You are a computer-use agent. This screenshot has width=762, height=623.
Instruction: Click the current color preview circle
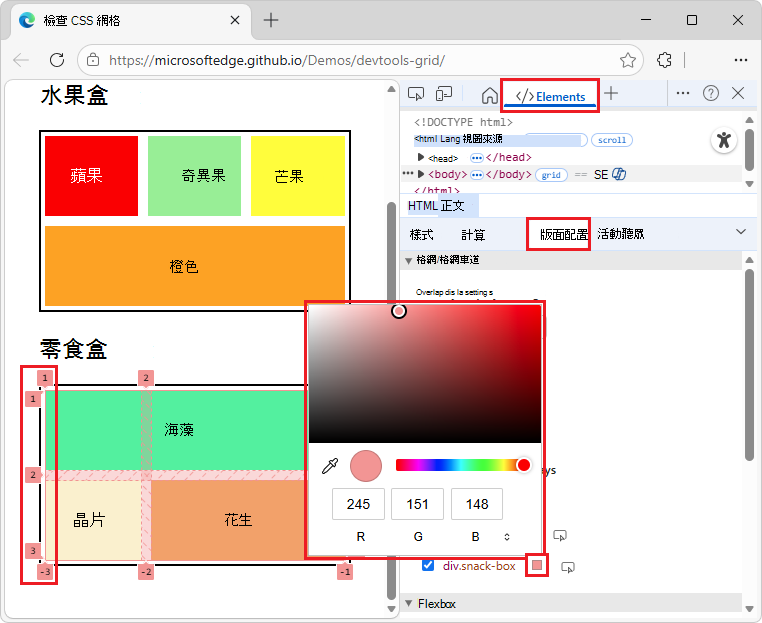pos(365,466)
